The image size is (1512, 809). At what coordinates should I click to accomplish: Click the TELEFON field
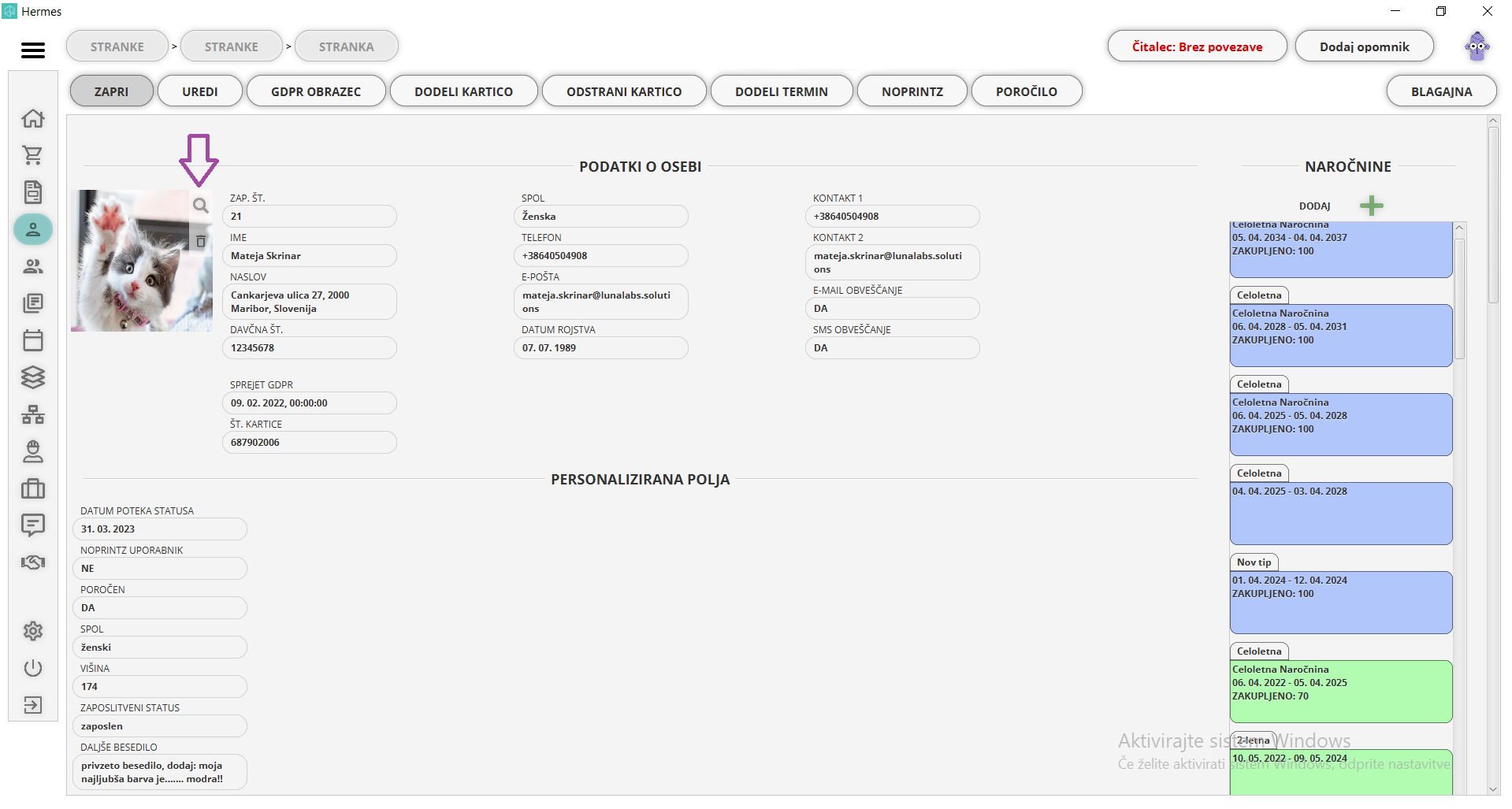[601, 256]
